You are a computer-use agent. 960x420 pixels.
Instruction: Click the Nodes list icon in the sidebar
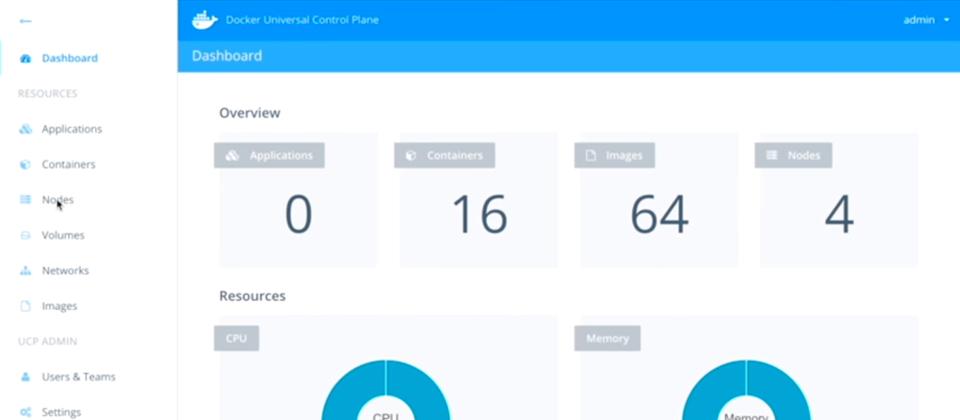(25, 200)
